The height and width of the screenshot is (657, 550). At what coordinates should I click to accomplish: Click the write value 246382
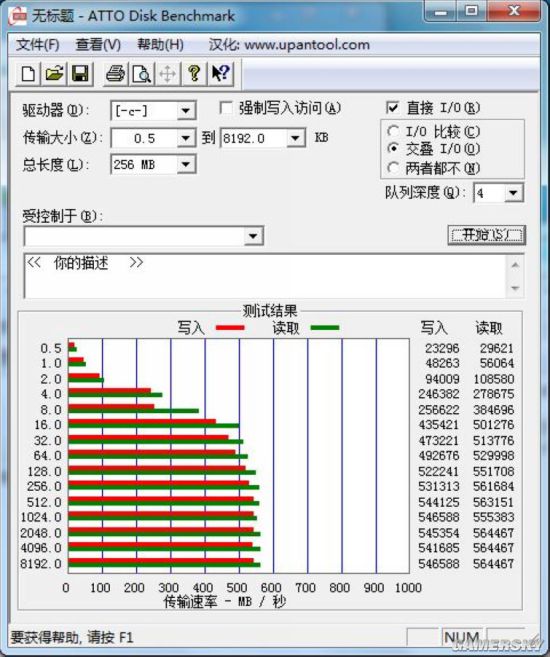439,394
